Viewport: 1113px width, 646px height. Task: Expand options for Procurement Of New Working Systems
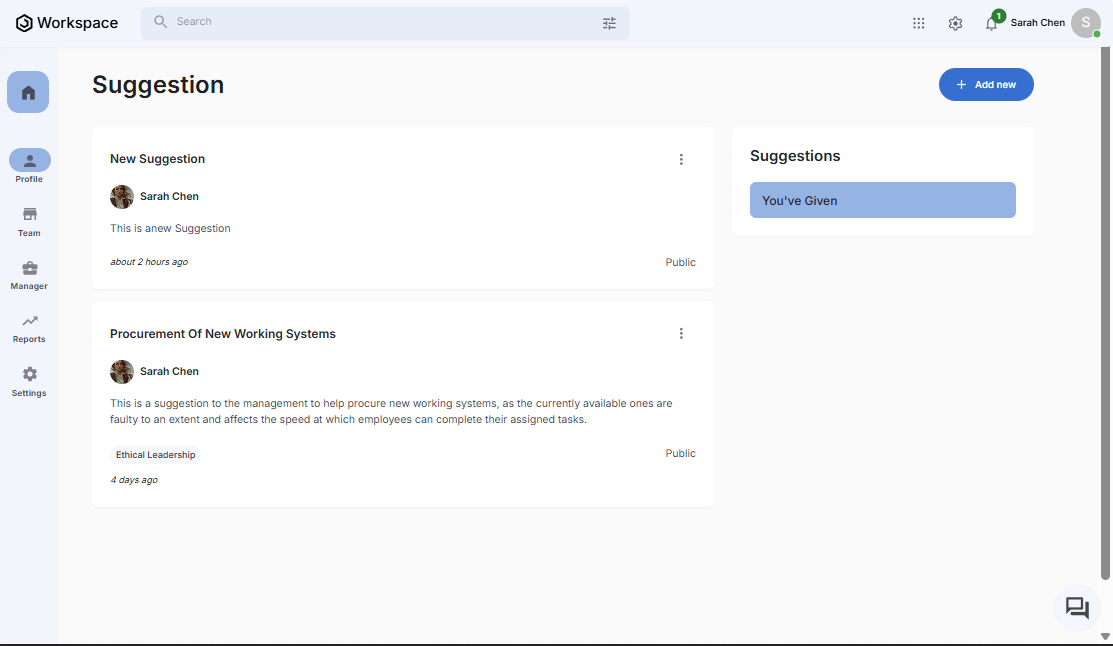click(x=681, y=334)
